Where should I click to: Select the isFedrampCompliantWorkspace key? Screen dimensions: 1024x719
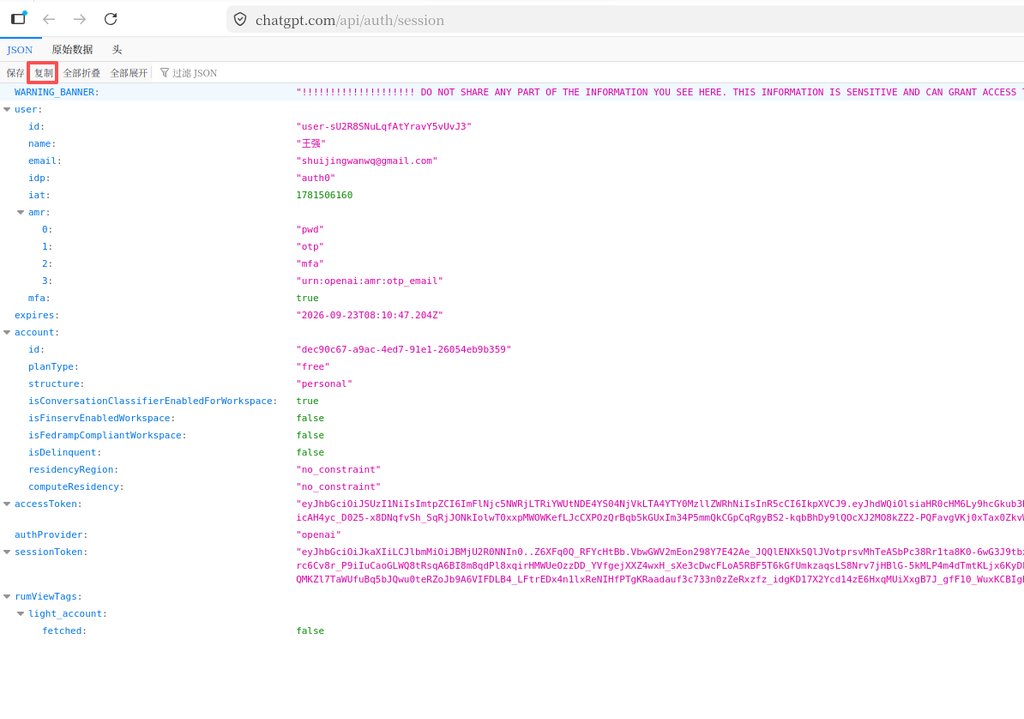coord(107,436)
